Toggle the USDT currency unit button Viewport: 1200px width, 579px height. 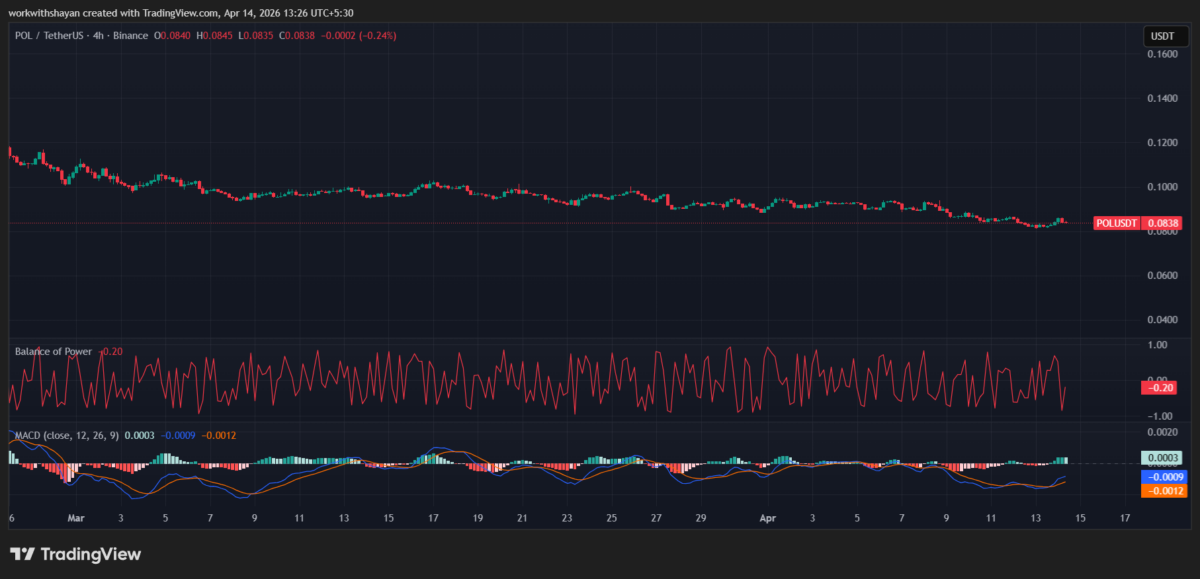(1166, 35)
